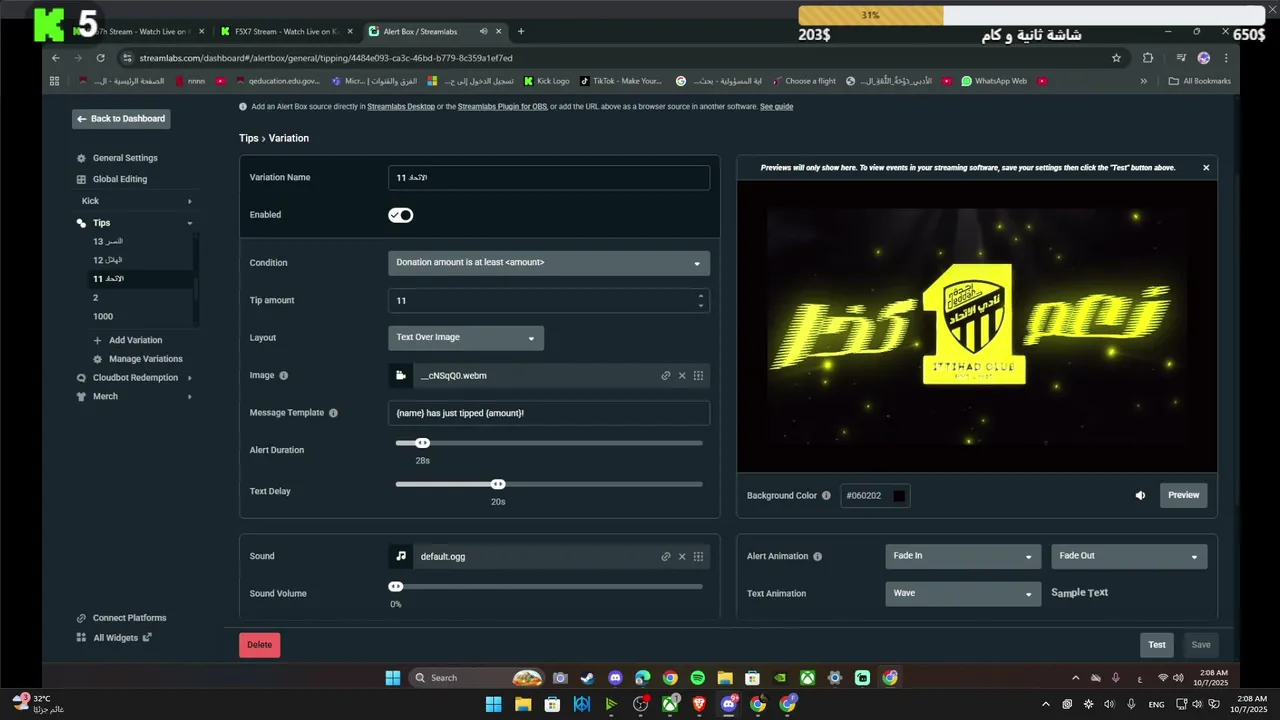Image resolution: width=1280 pixels, height=720 pixels.
Task: Bookmark this page with the star icon
Action: coord(1116,58)
